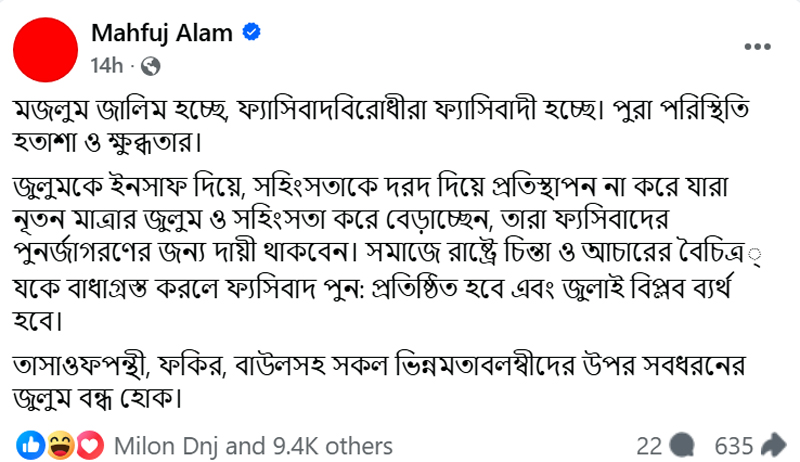This screenshot has width=800, height=462.
Task: Click the globe public audience icon
Action: coord(152,66)
